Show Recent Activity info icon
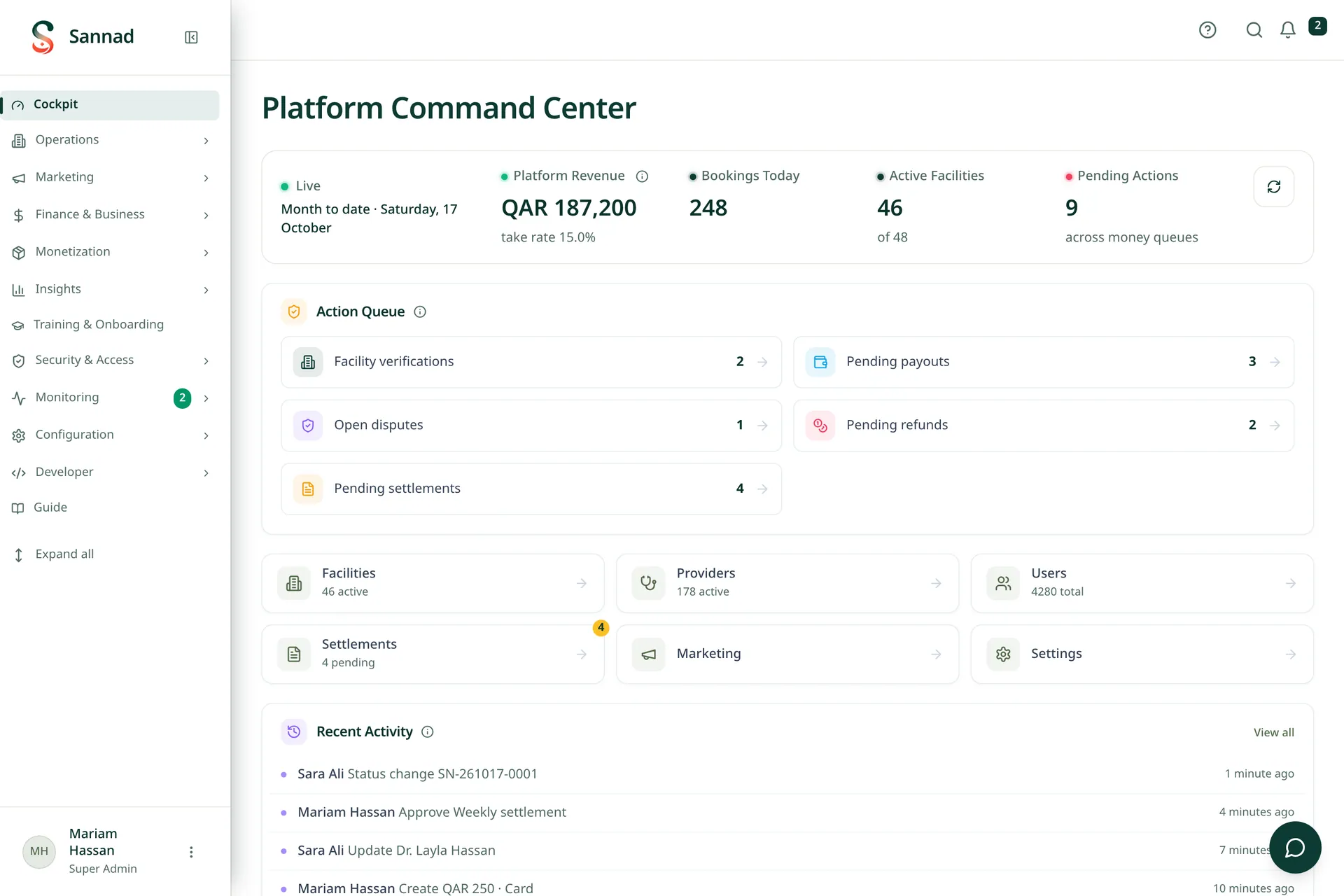The width and height of the screenshot is (1344, 896). (x=428, y=732)
